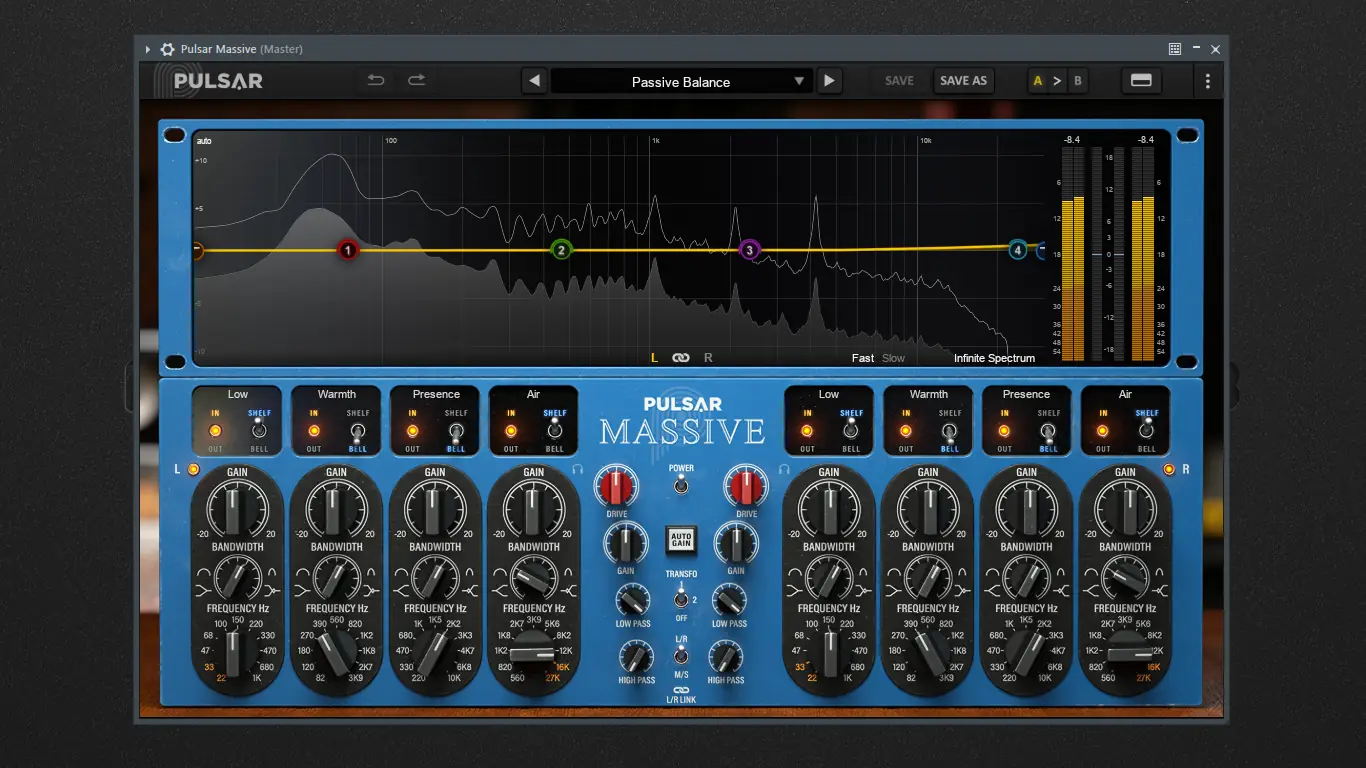Click the left LOW PASS knob
Viewport: 1366px width, 768px height.
tap(633, 600)
